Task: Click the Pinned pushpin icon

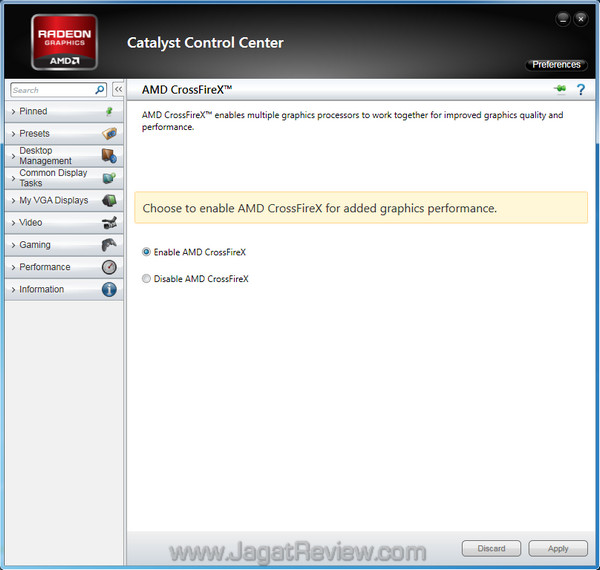Action: [x=109, y=111]
